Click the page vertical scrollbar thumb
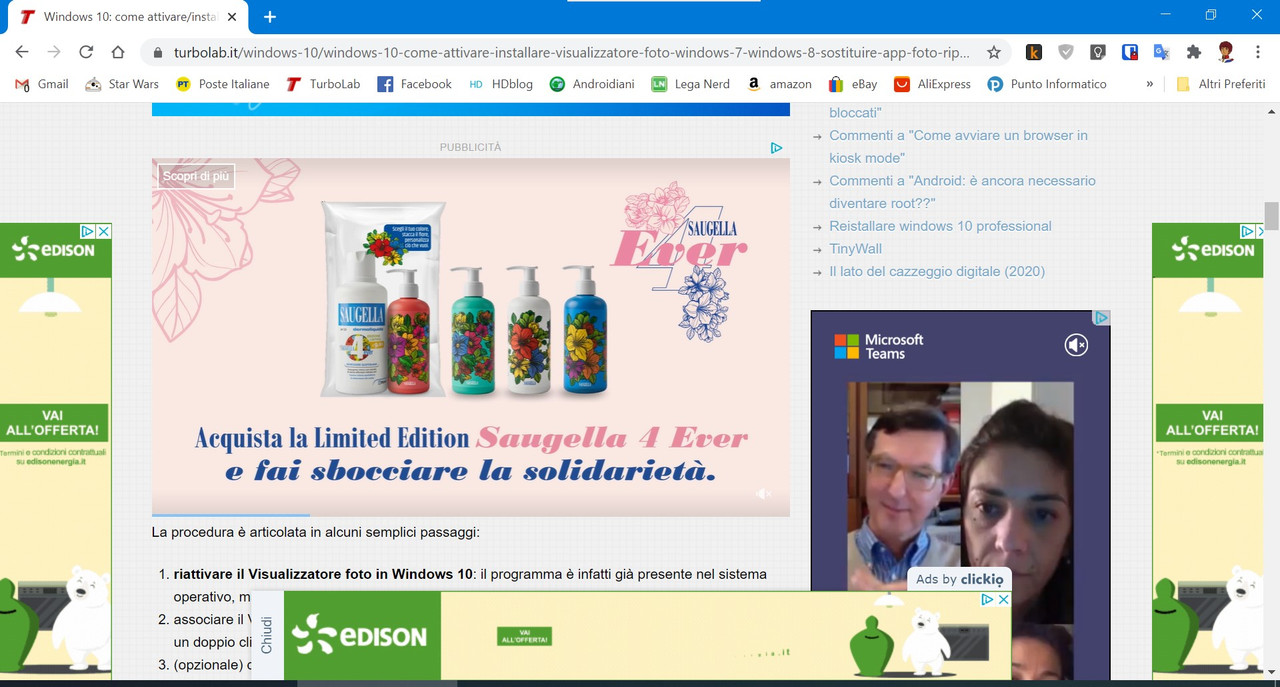 (1271, 215)
